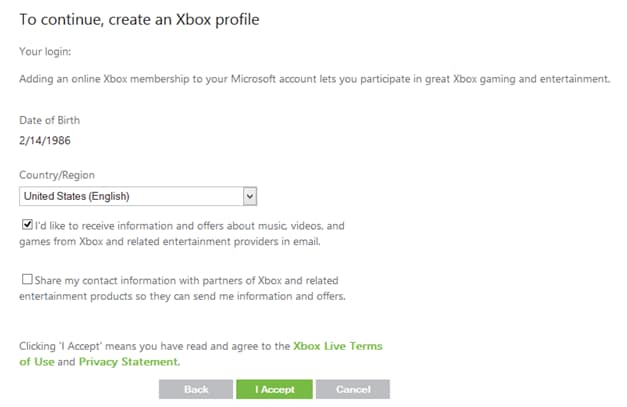Uncheck the email offers from Xbox checkbox

point(27,226)
